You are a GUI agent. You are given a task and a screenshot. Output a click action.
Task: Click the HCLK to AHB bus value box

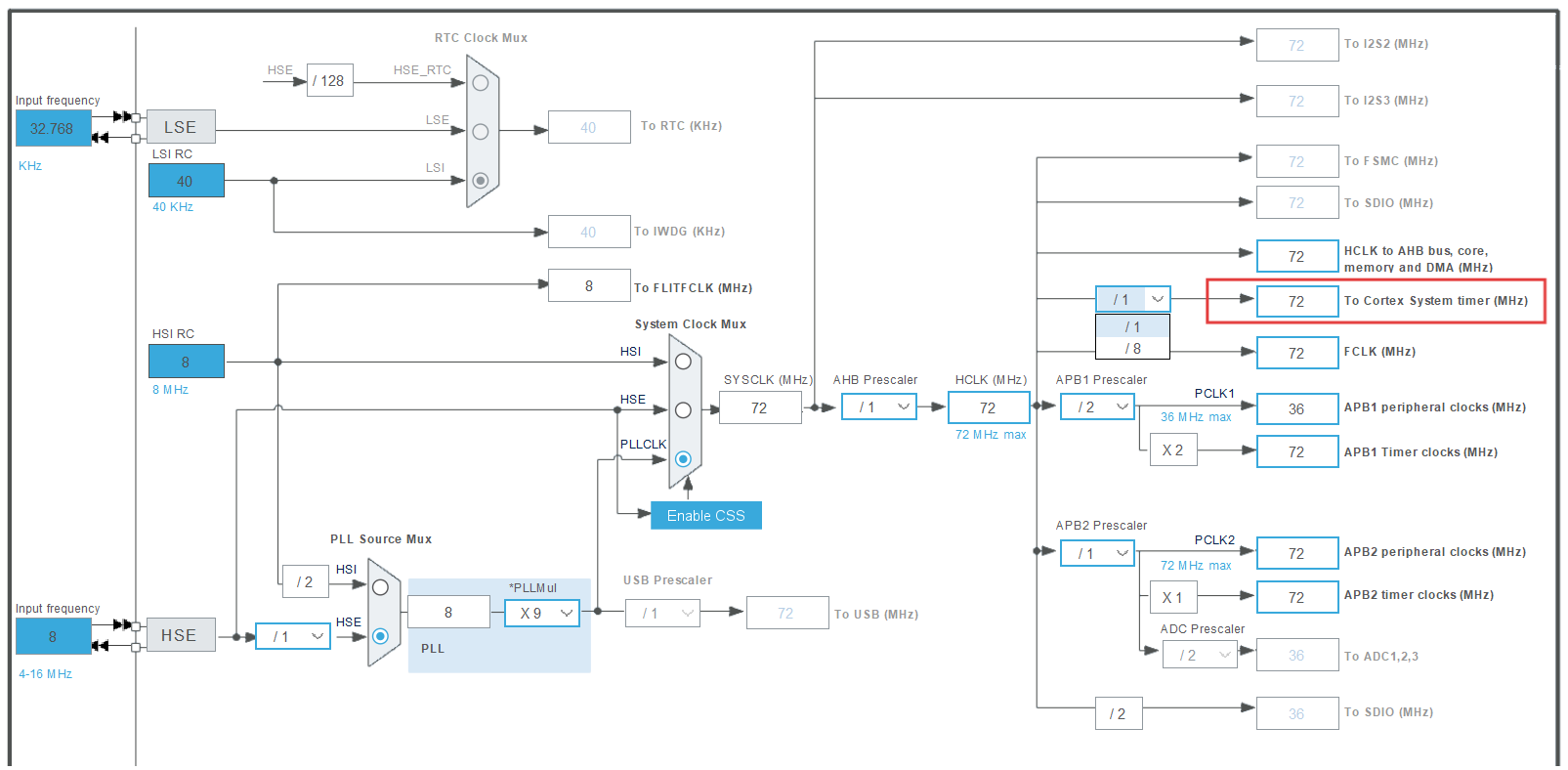coord(1297,256)
